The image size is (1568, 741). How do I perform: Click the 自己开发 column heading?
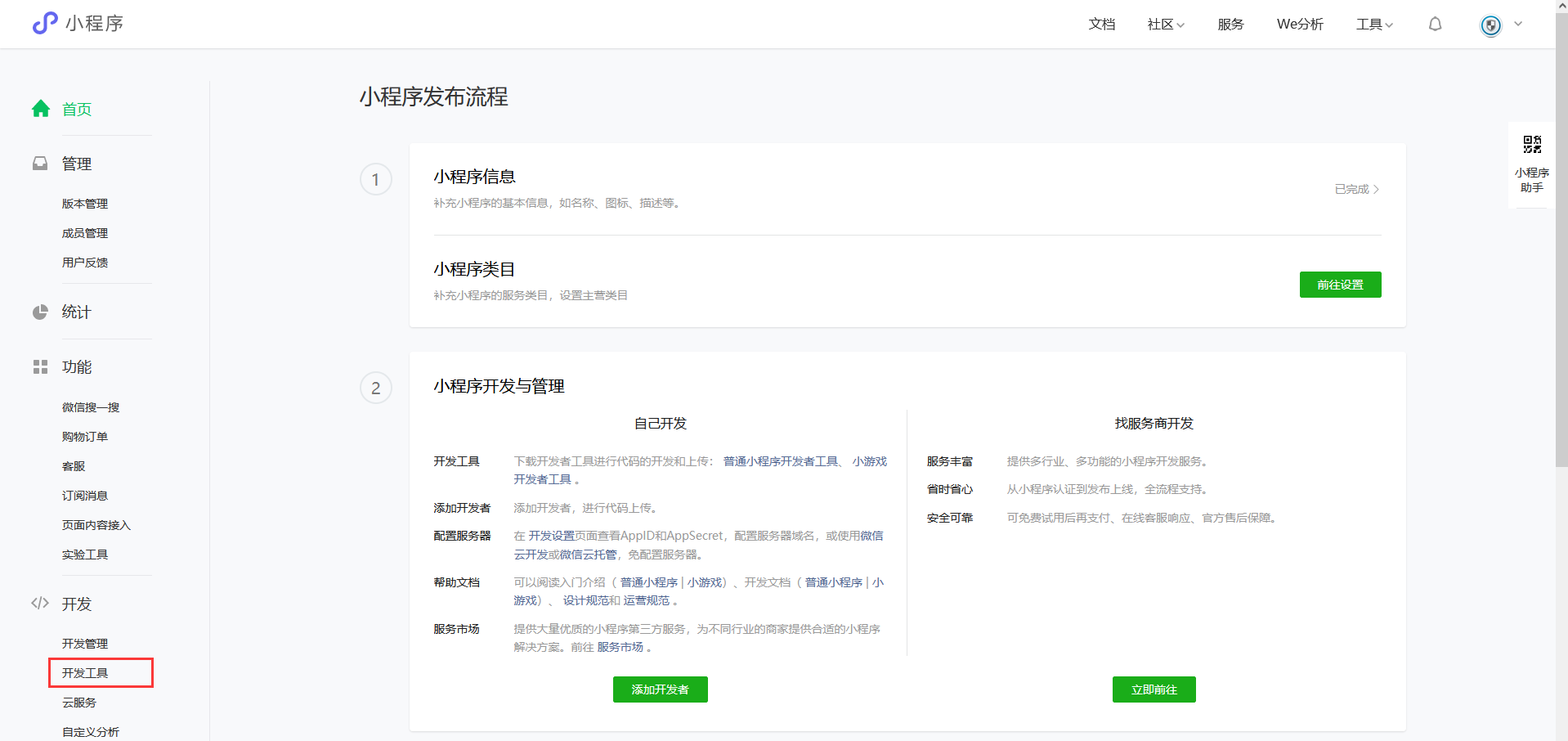[661, 423]
